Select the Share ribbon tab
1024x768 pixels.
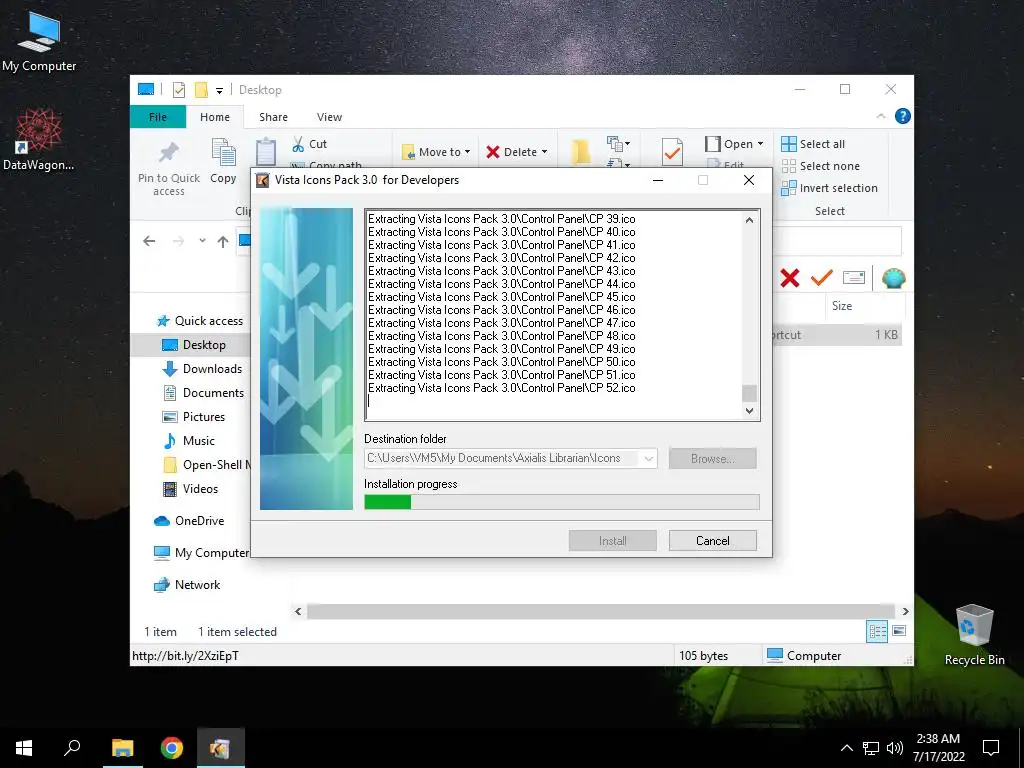point(273,117)
